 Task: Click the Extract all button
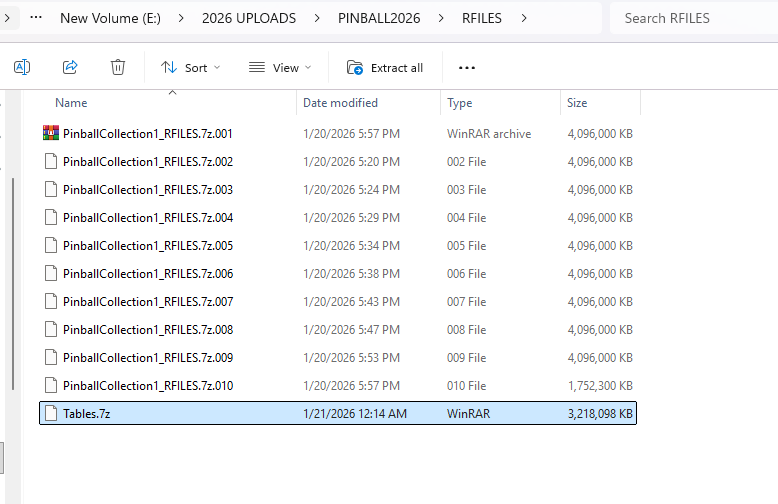(385, 67)
